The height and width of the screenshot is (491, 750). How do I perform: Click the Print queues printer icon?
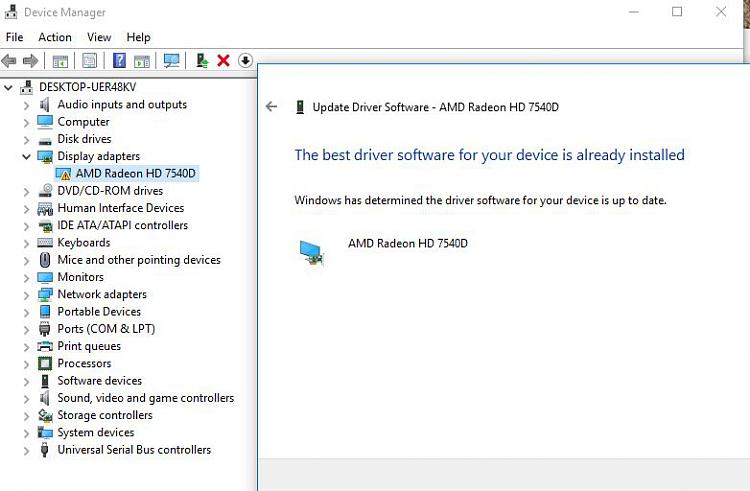coord(45,346)
